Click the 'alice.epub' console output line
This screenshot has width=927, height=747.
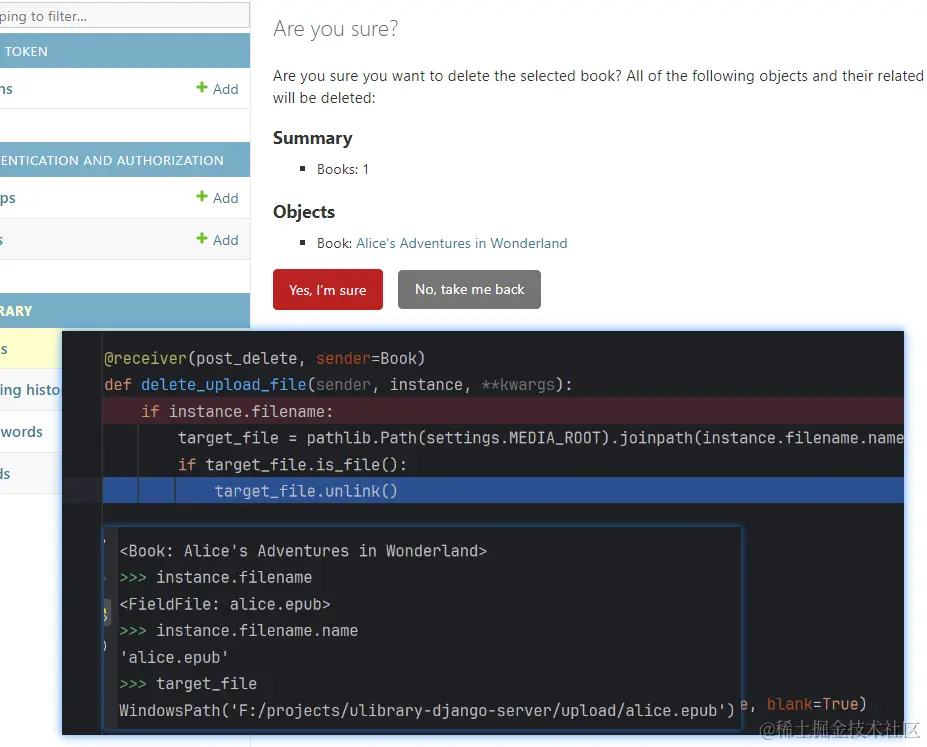tap(174, 657)
